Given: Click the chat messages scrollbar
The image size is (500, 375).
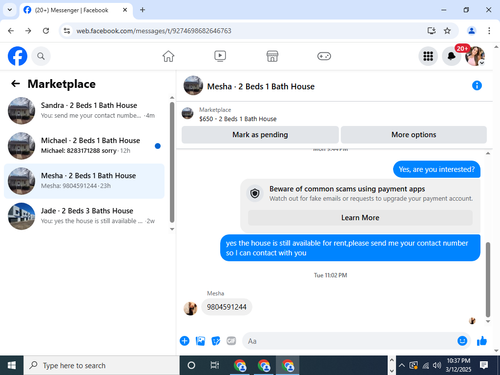Looking at the screenshot, I should (488, 279).
